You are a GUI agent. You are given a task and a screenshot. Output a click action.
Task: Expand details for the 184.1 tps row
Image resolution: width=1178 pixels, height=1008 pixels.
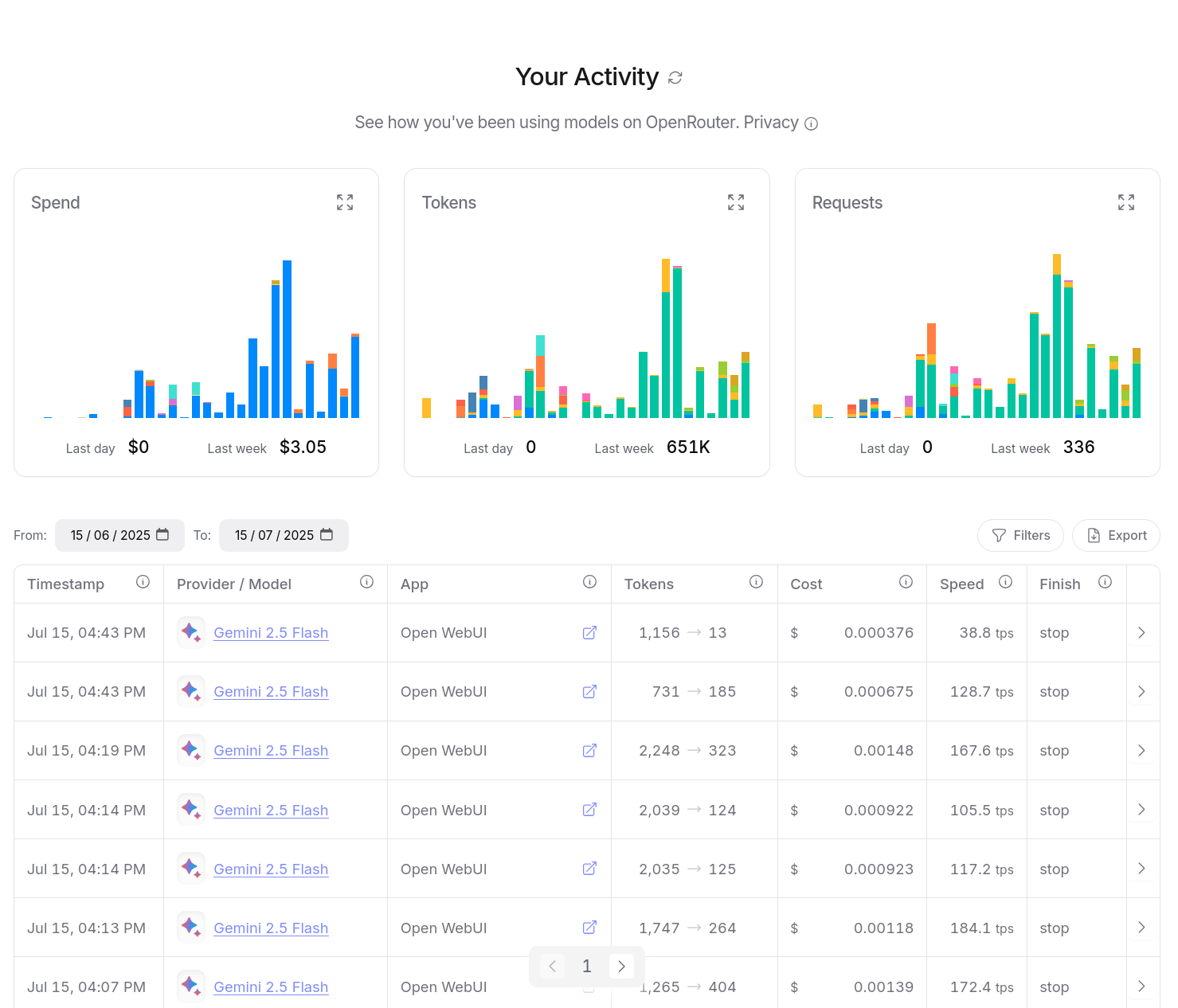[1142, 927]
